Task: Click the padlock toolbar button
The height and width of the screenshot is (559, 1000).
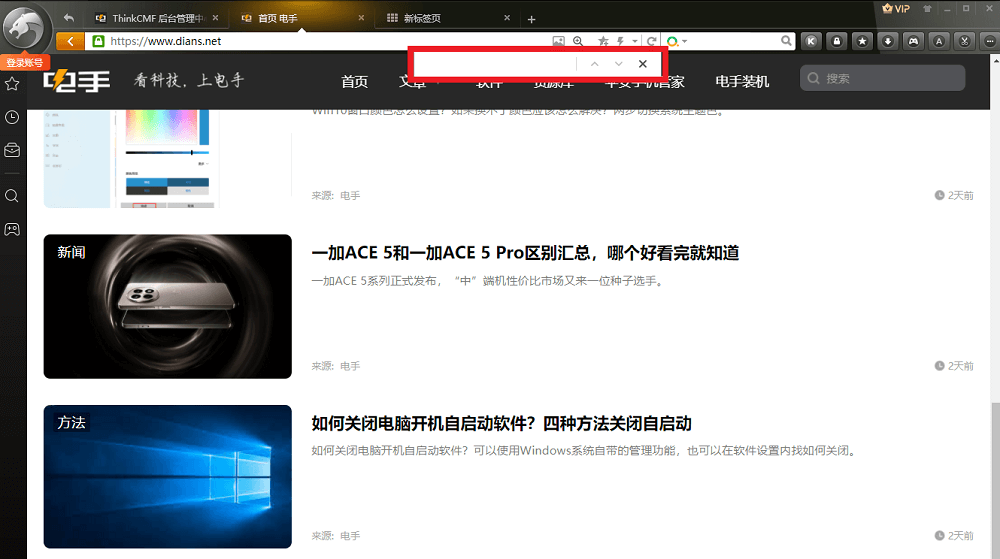Action: coord(836,41)
